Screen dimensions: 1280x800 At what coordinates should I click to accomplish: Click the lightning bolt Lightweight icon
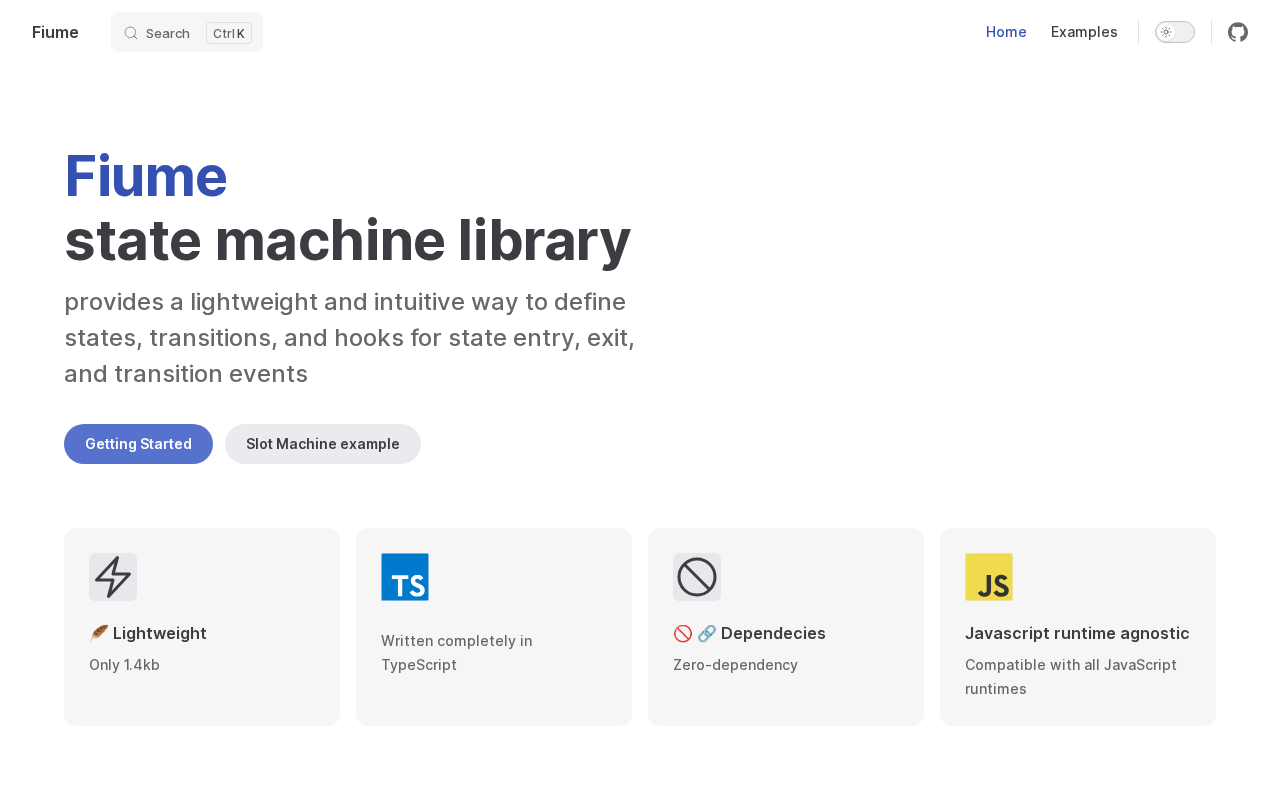(113, 577)
